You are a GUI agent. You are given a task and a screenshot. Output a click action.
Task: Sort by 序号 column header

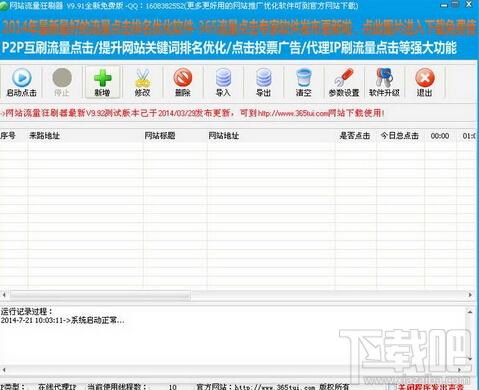pyautogui.click(x=8, y=136)
